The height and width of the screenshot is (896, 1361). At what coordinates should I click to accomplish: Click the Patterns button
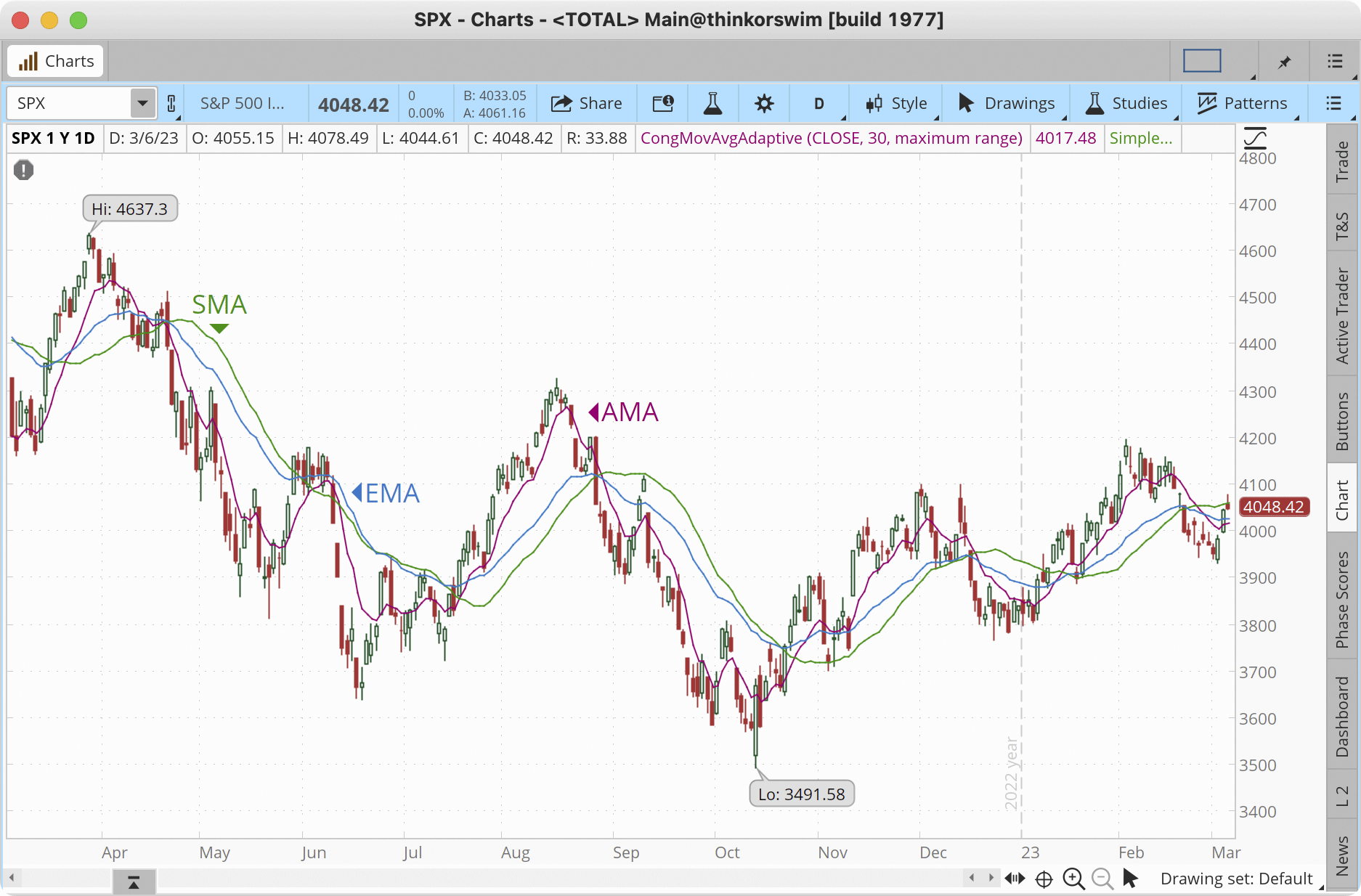(x=1243, y=103)
